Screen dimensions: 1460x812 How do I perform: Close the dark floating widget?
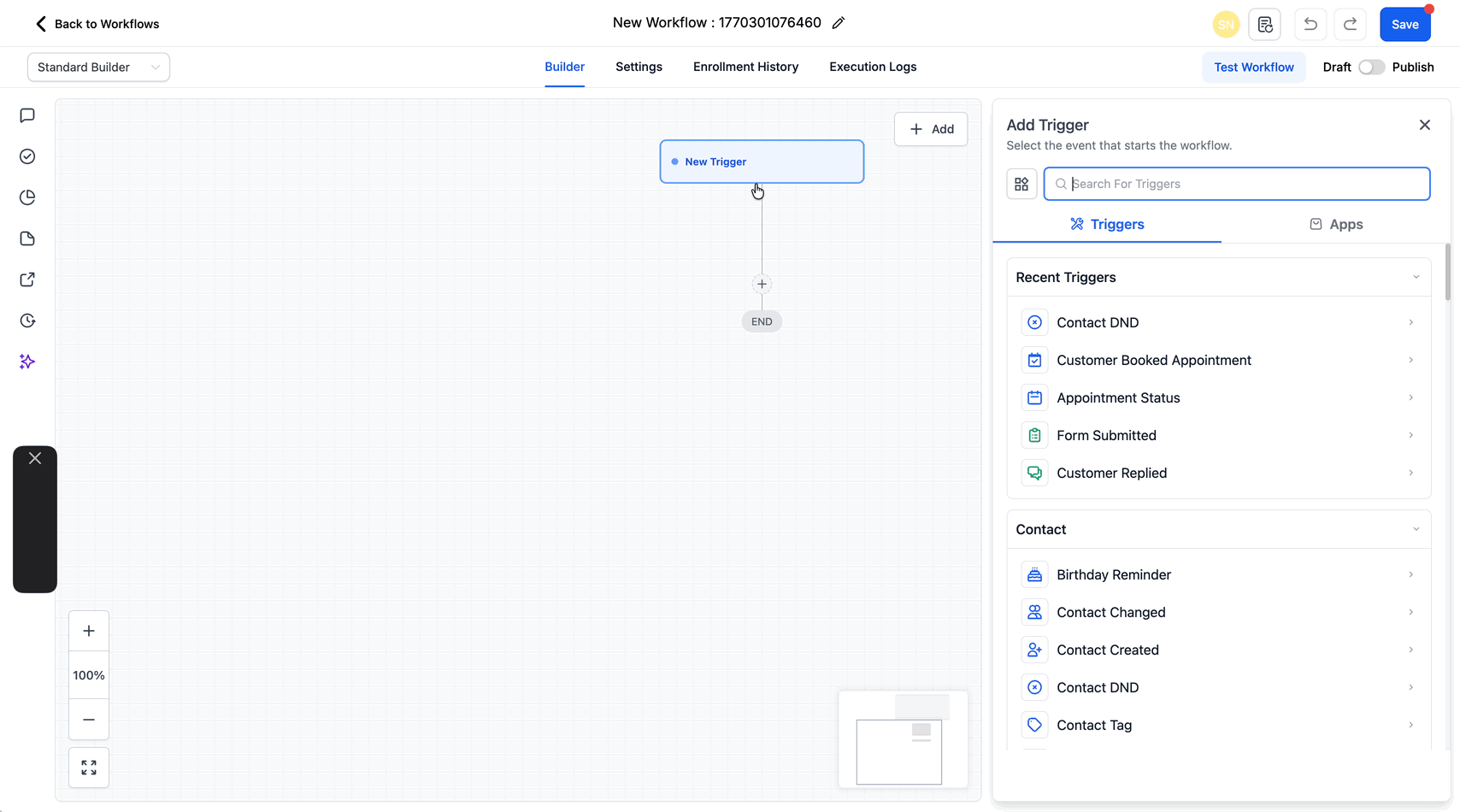point(35,459)
